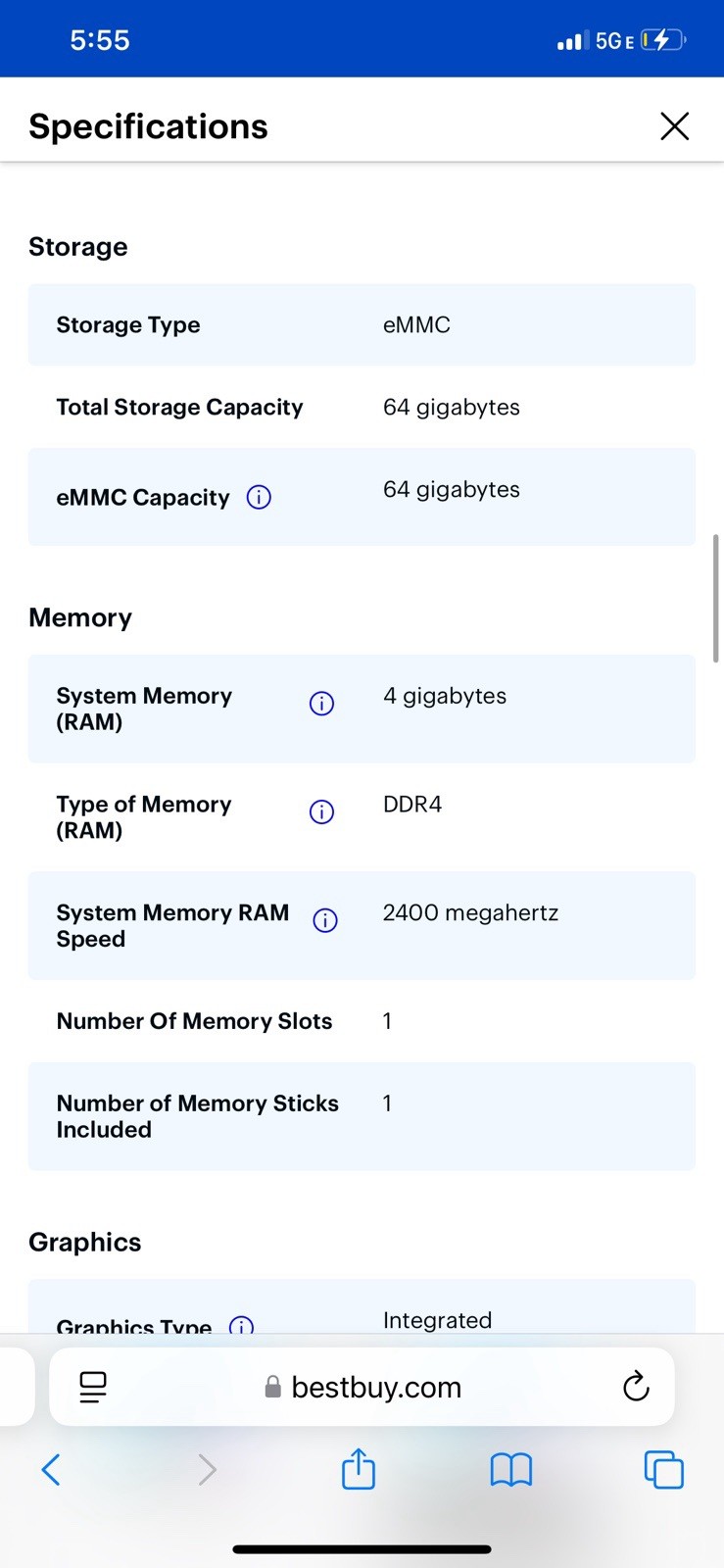Reload the bestbuy.com page
Image resolution: width=724 pixels, height=1568 pixels.
pyautogui.click(x=636, y=1387)
